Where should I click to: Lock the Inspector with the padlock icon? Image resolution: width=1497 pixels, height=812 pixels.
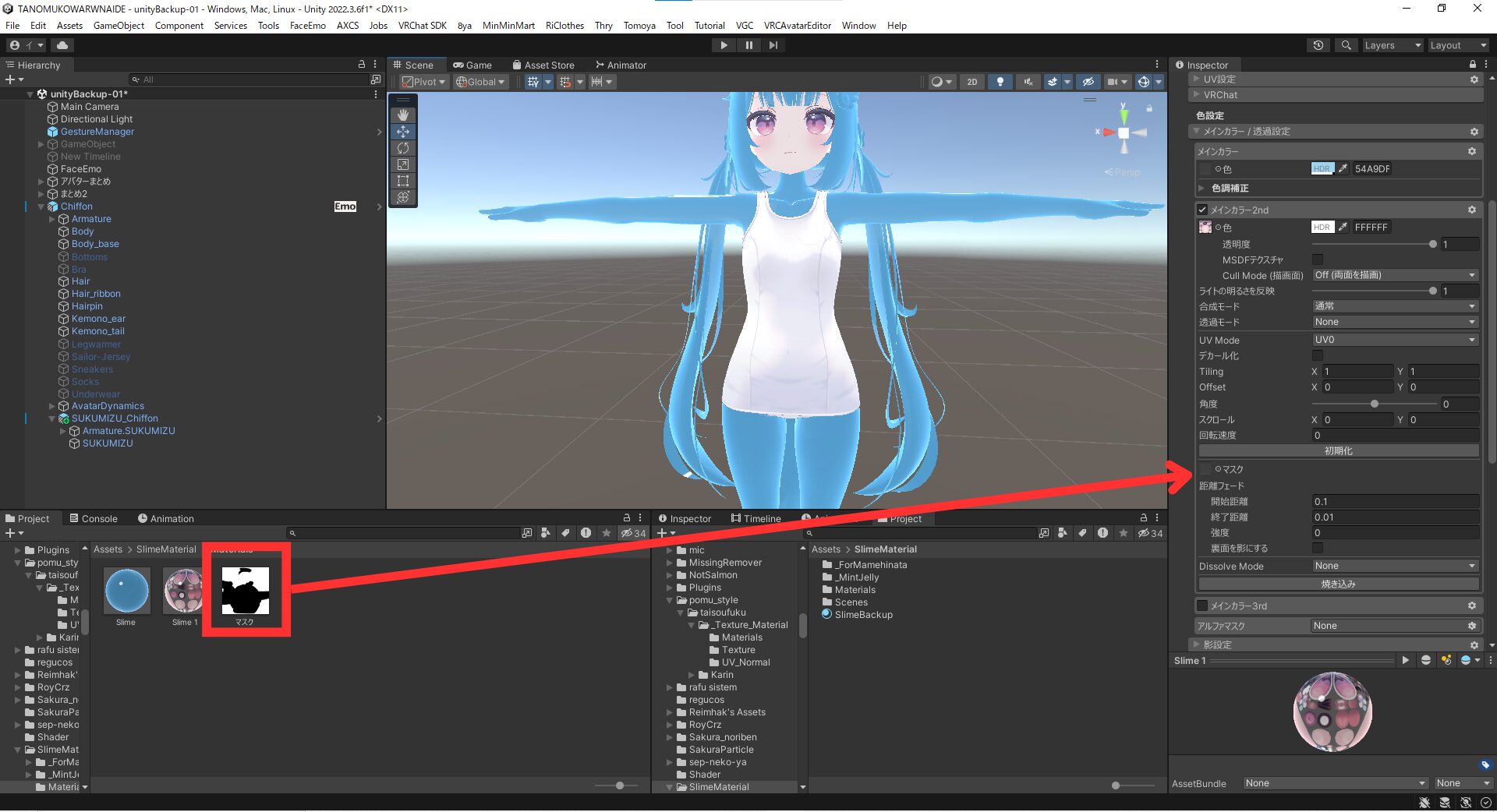(1472, 65)
